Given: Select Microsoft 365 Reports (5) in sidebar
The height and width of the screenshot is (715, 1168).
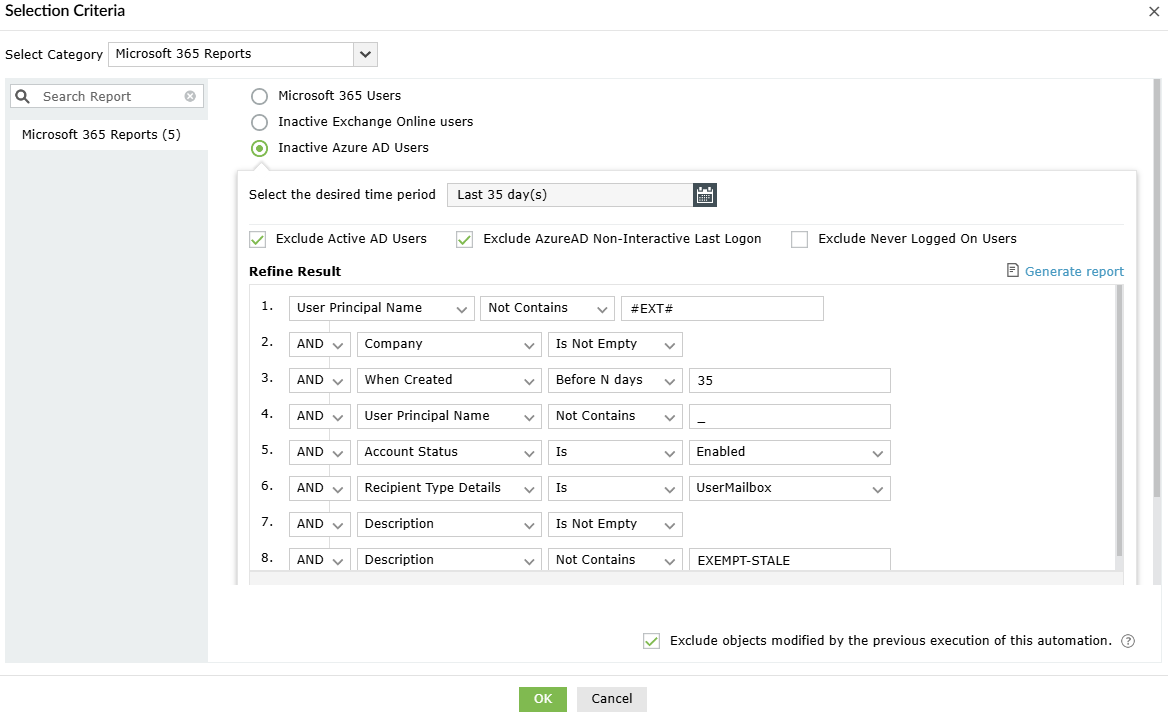Looking at the screenshot, I should coord(101,135).
